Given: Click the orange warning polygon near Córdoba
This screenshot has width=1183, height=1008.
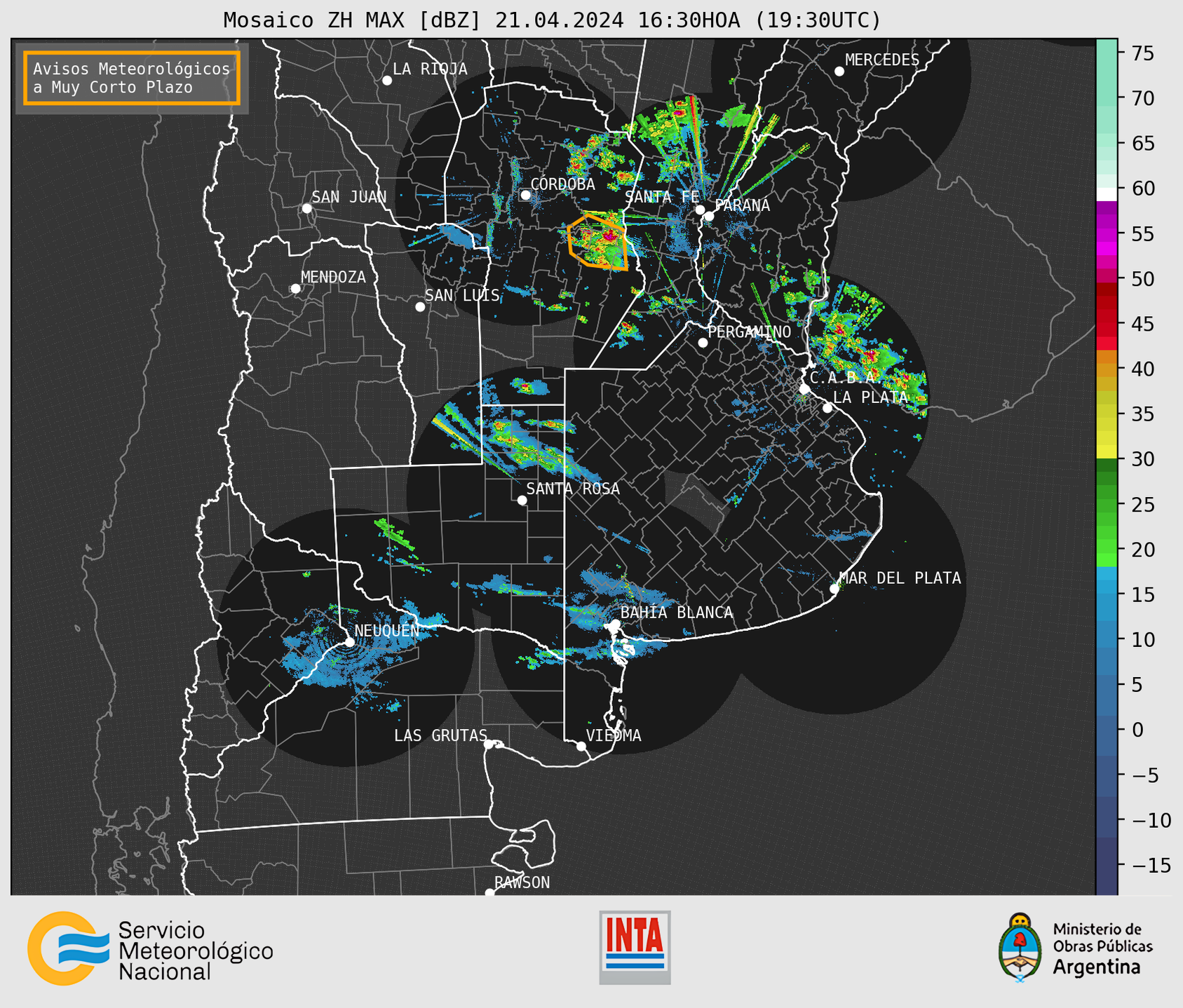Looking at the screenshot, I should 597,243.
